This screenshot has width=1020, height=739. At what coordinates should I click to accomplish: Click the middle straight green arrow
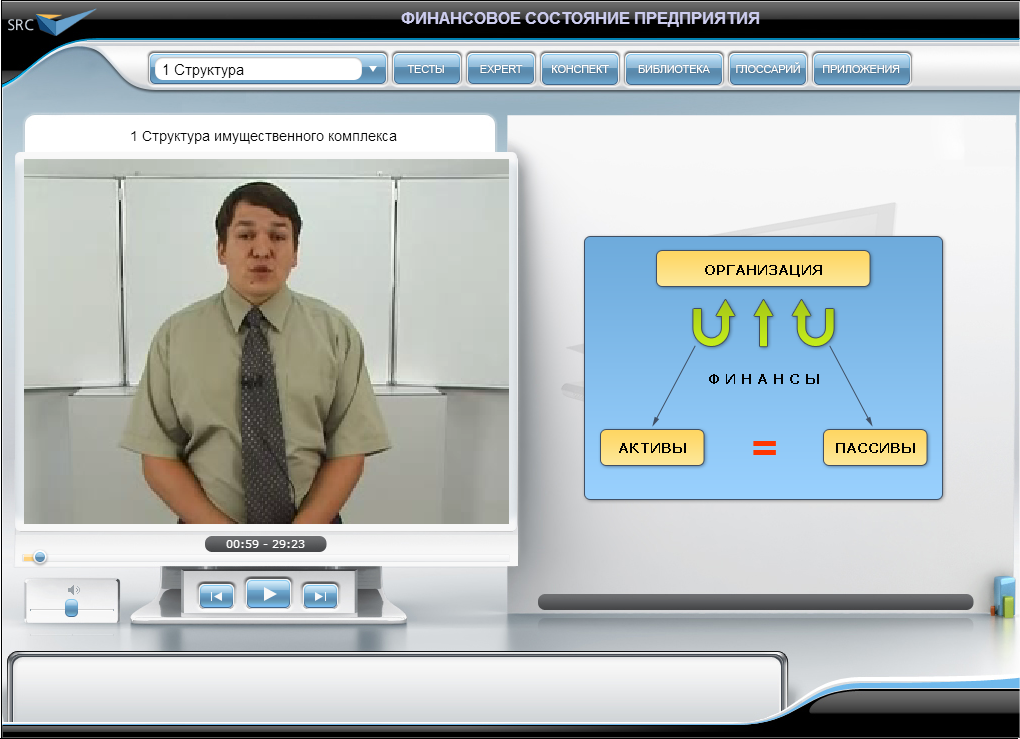(764, 322)
